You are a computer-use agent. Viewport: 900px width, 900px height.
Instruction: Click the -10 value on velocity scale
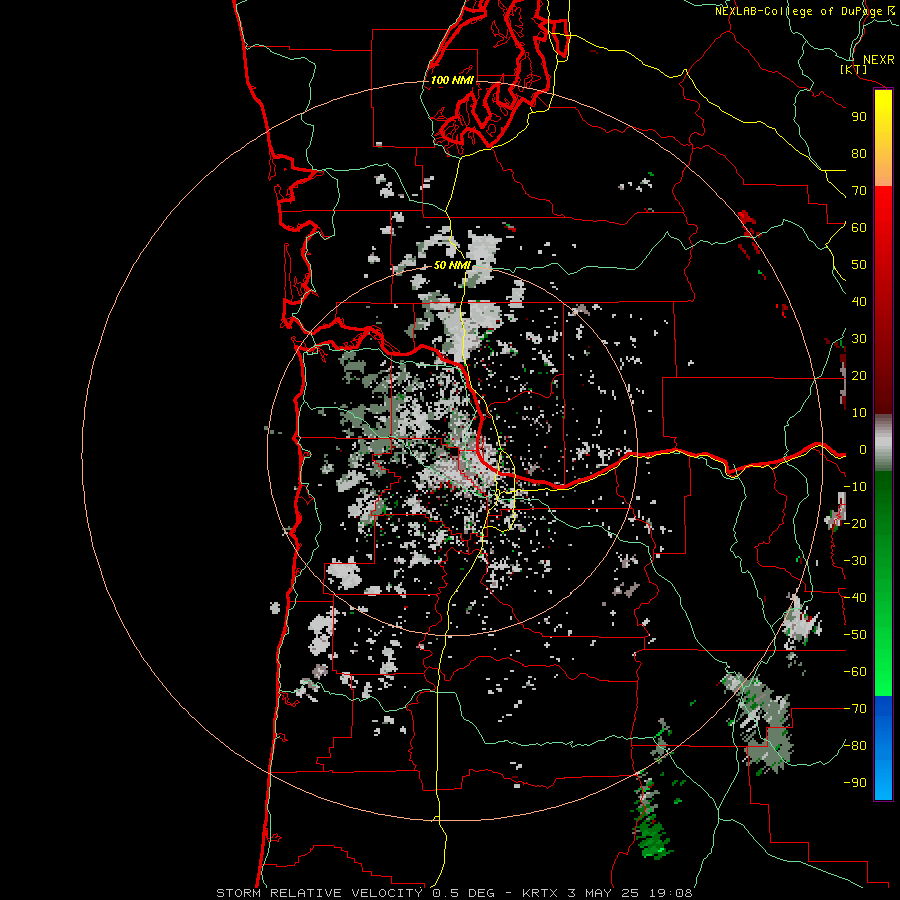tap(855, 487)
